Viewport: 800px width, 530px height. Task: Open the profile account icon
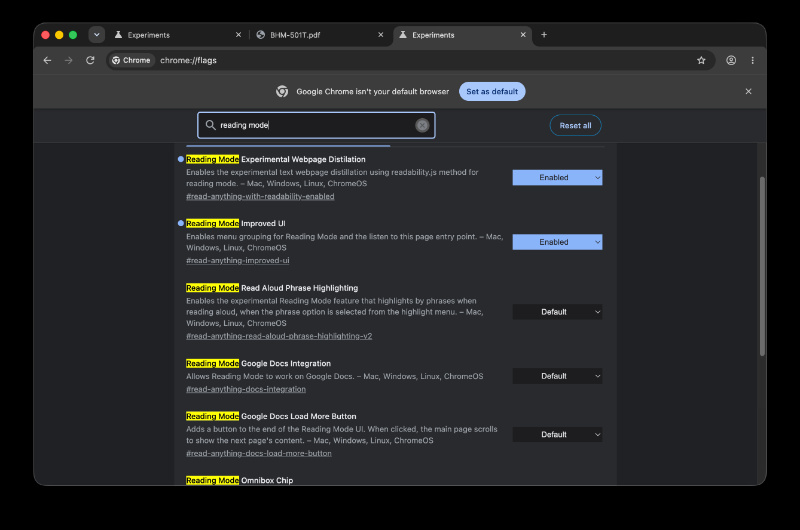[x=731, y=60]
